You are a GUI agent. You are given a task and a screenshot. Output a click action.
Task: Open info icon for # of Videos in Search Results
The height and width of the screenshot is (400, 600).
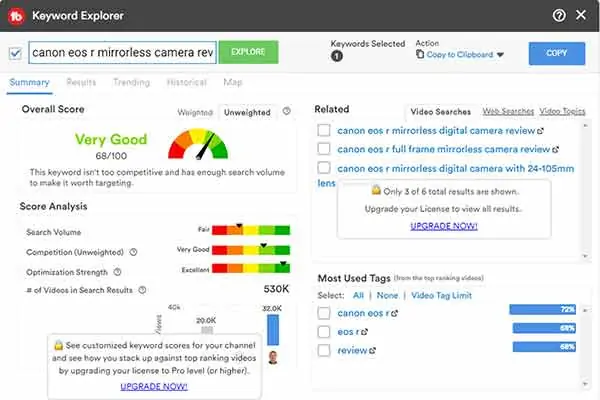click(x=142, y=290)
